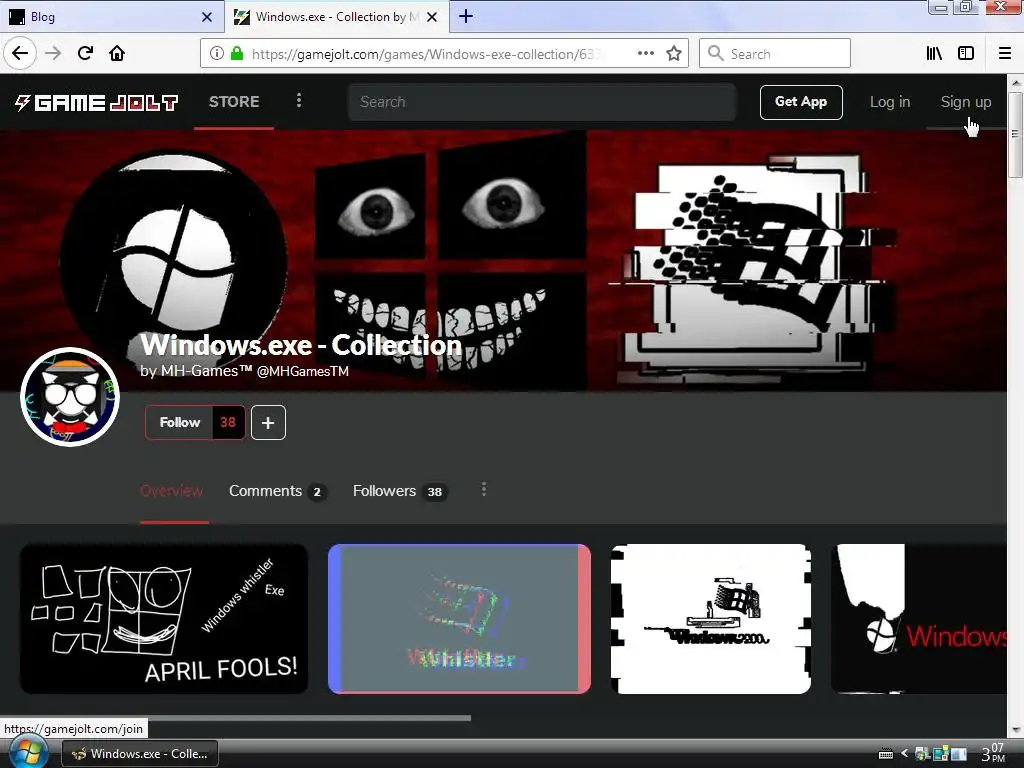Click the Windows.exe taskbar window button
The width and height of the screenshot is (1024, 768).
[x=140, y=754]
